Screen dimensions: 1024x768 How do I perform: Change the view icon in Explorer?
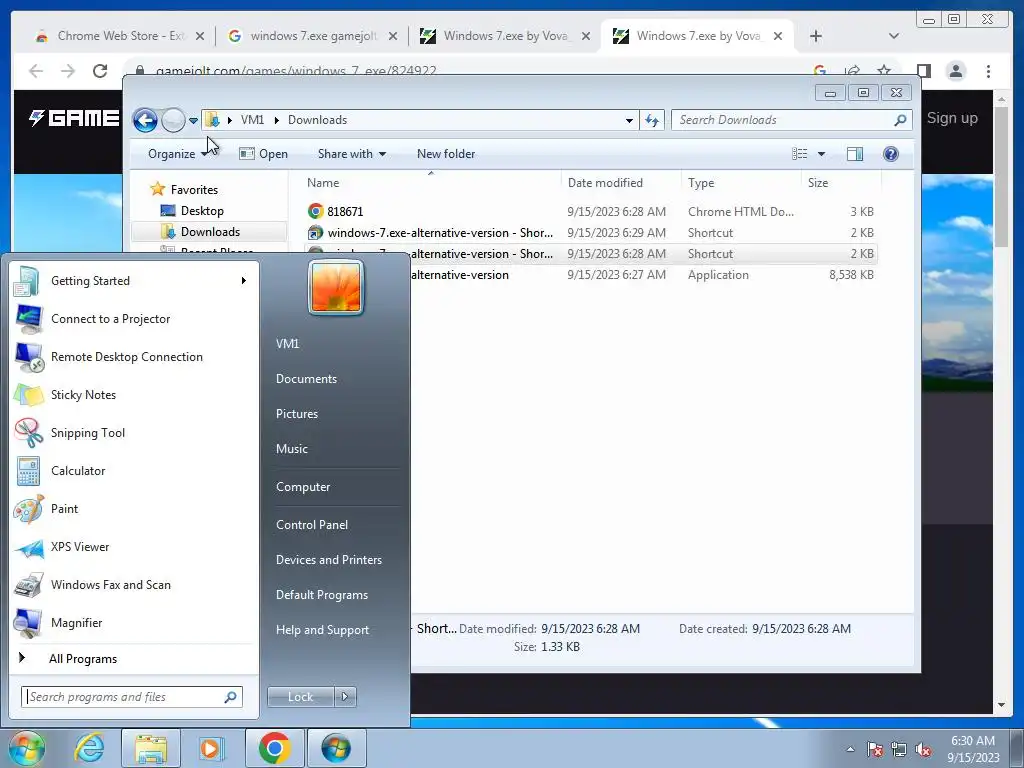(800, 153)
